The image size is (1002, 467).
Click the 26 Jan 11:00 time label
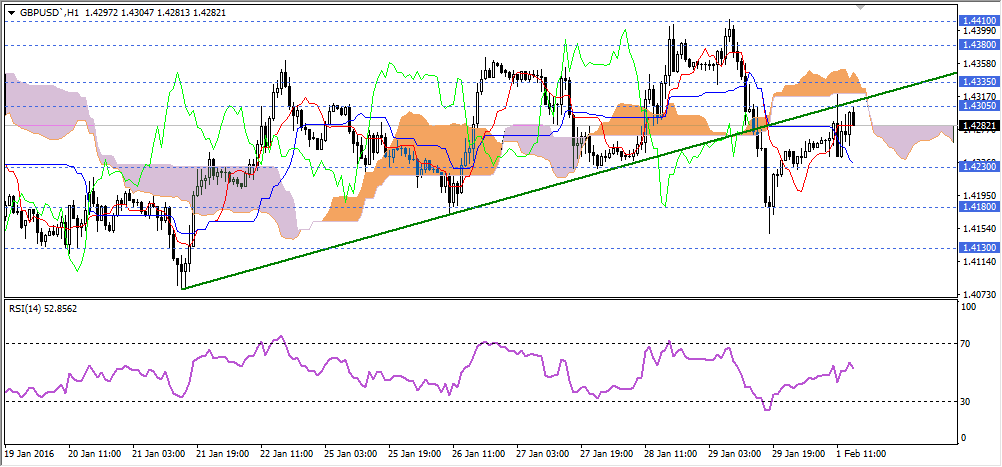pos(478,454)
